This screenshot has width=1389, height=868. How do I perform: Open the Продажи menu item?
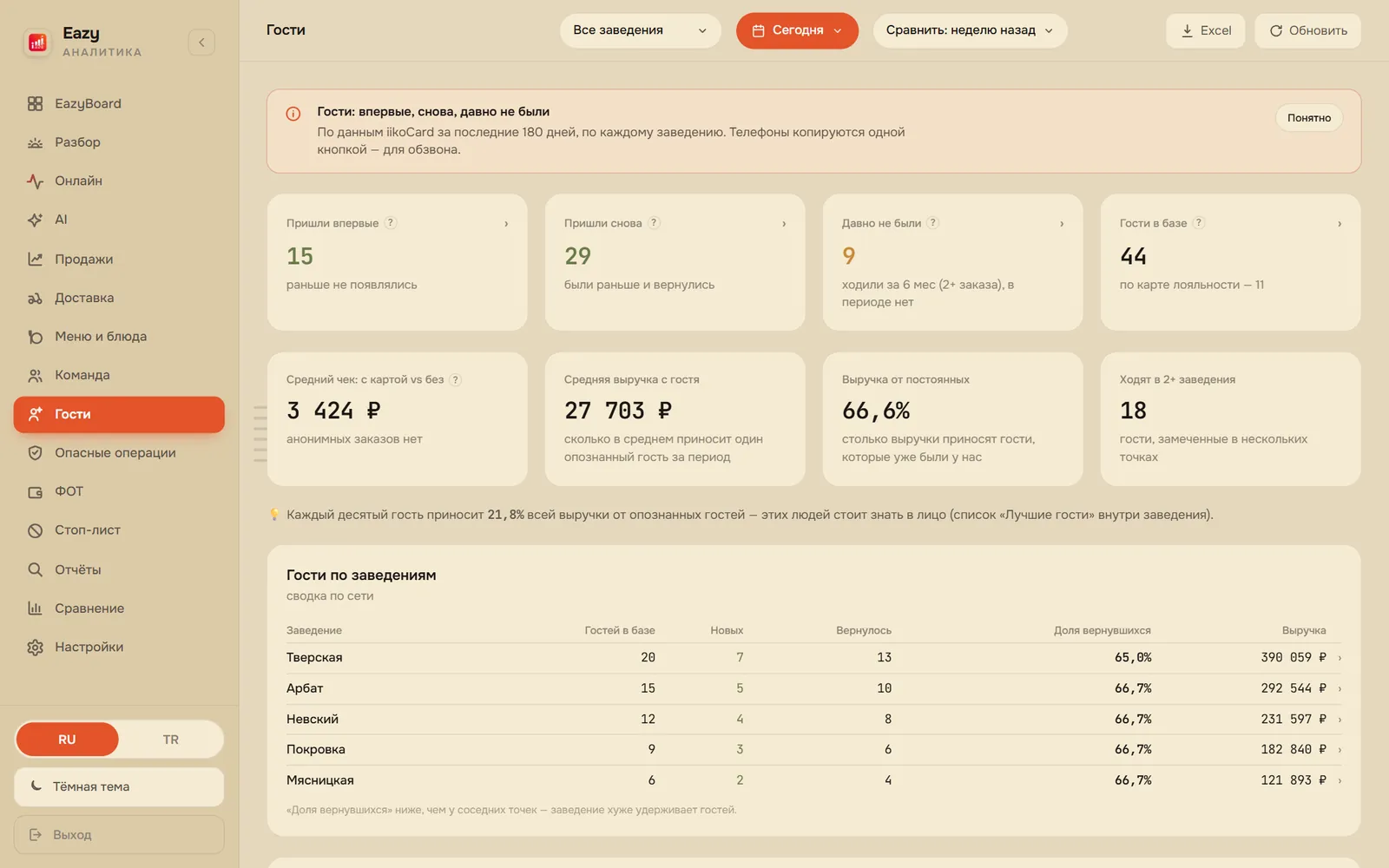(119, 259)
